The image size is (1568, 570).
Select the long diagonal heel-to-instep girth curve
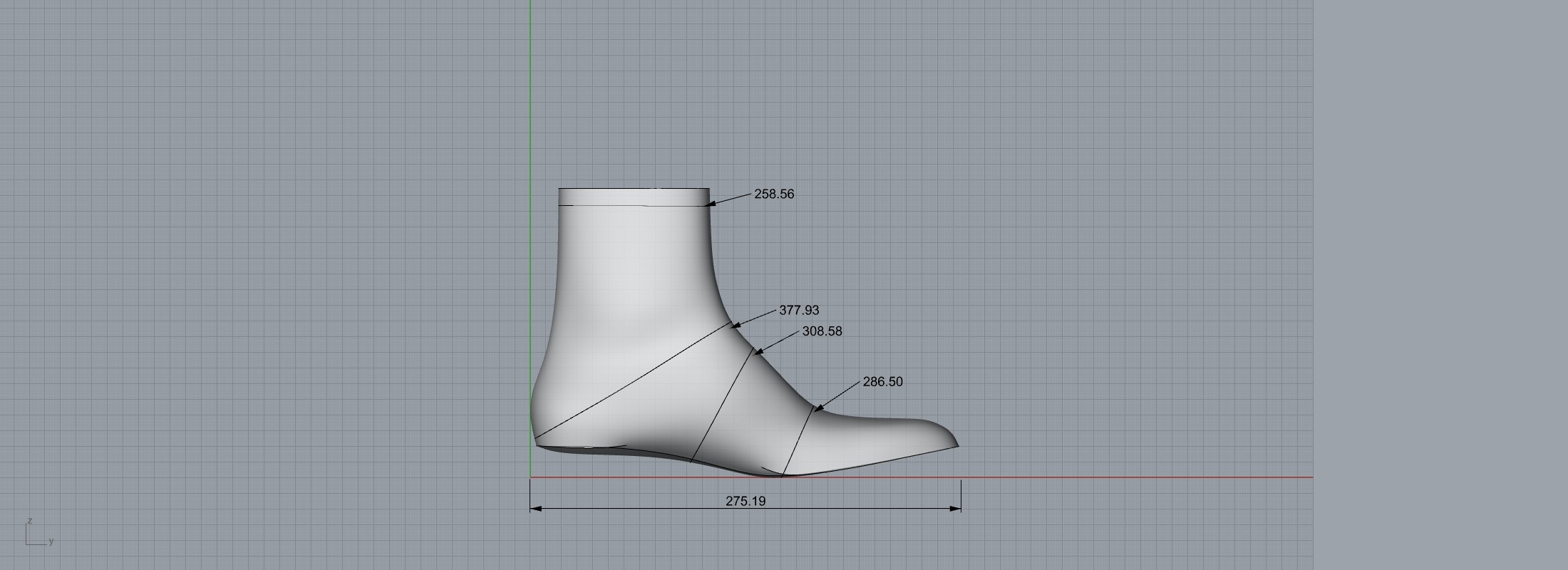(x=634, y=381)
